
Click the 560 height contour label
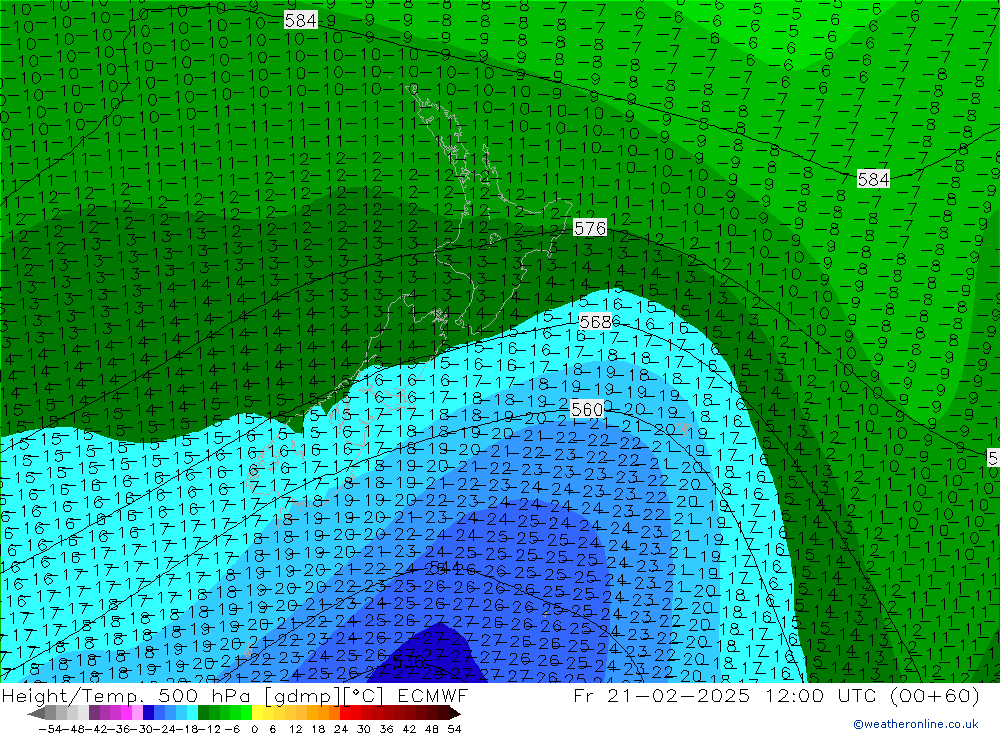587,409
